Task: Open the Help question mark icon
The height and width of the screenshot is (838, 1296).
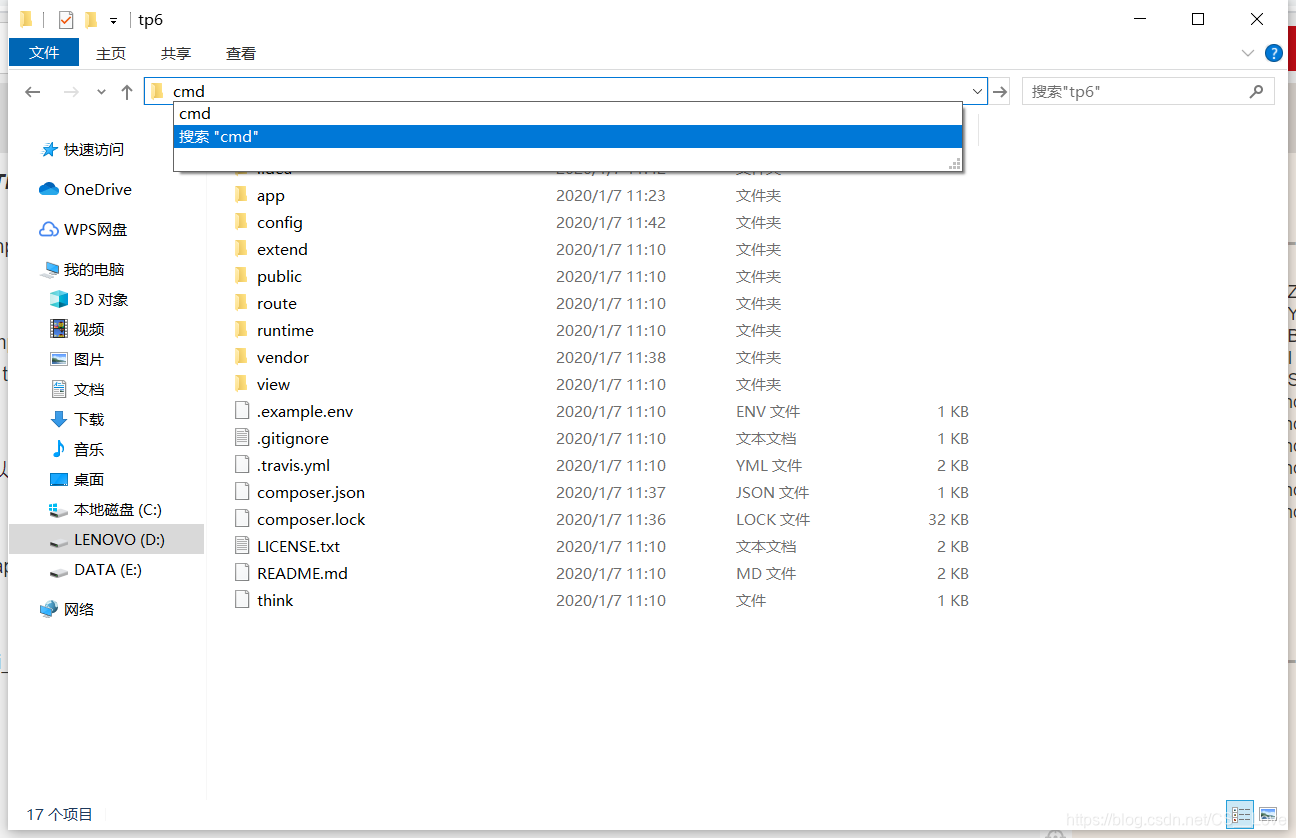Action: pyautogui.click(x=1274, y=53)
